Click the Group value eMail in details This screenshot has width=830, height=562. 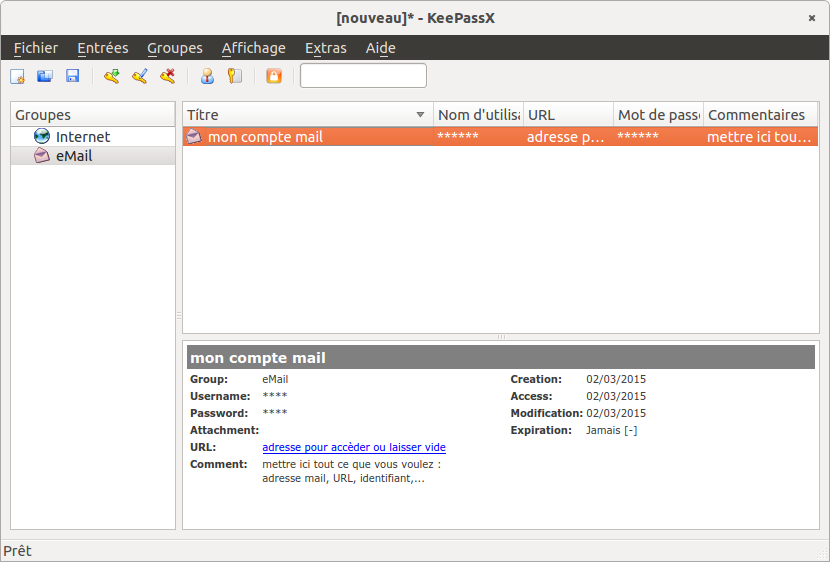pos(275,379)
